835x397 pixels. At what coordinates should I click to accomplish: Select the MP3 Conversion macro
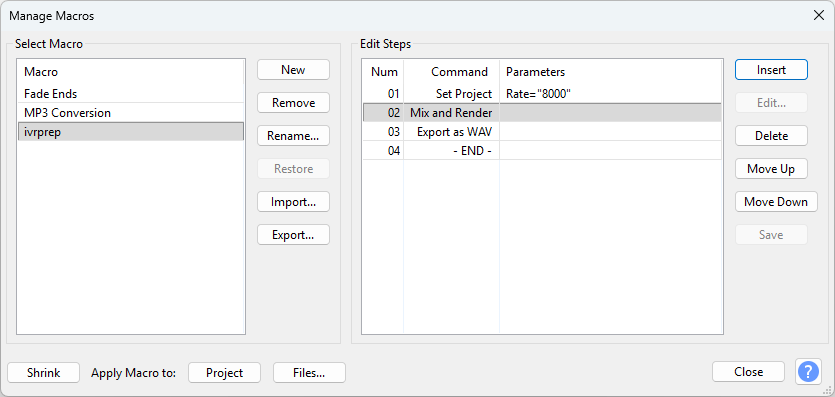coord(130,113)
